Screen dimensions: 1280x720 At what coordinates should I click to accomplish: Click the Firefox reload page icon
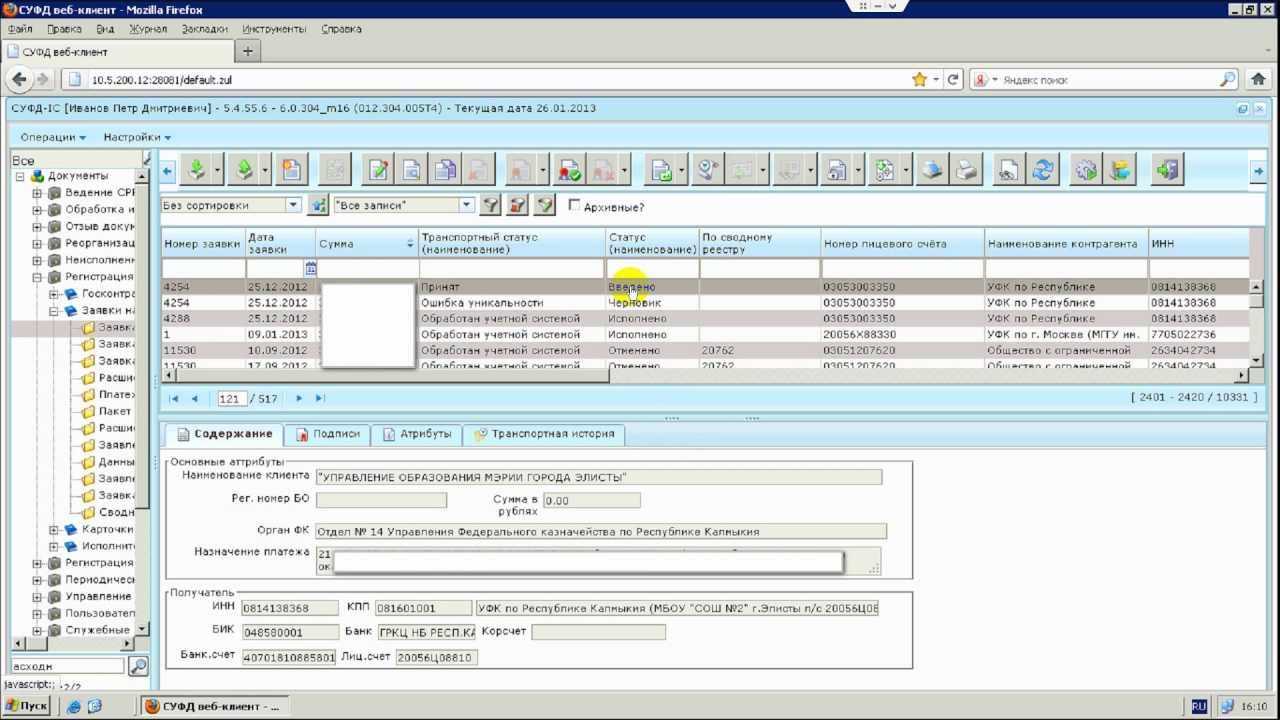pyautogui.click(x=953, y=79)
